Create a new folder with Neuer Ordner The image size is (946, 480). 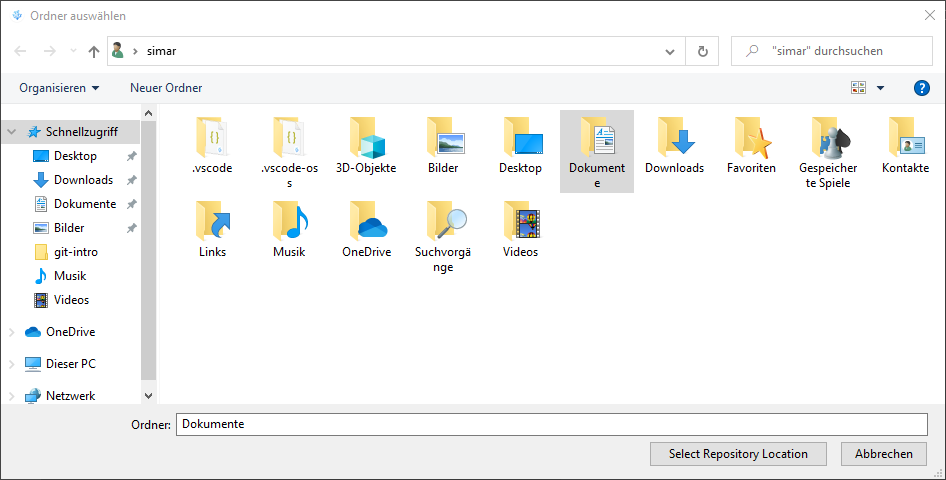click(x=166, y=88)
